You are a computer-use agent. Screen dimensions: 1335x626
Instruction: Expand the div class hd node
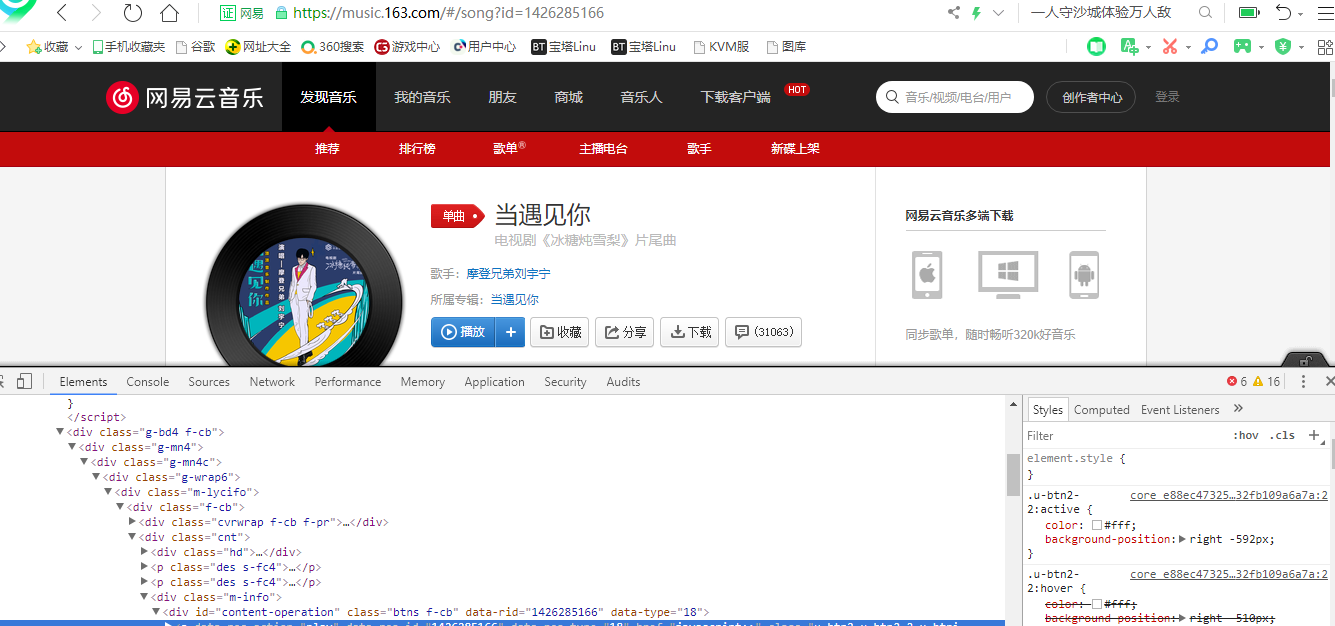point(145,552)
